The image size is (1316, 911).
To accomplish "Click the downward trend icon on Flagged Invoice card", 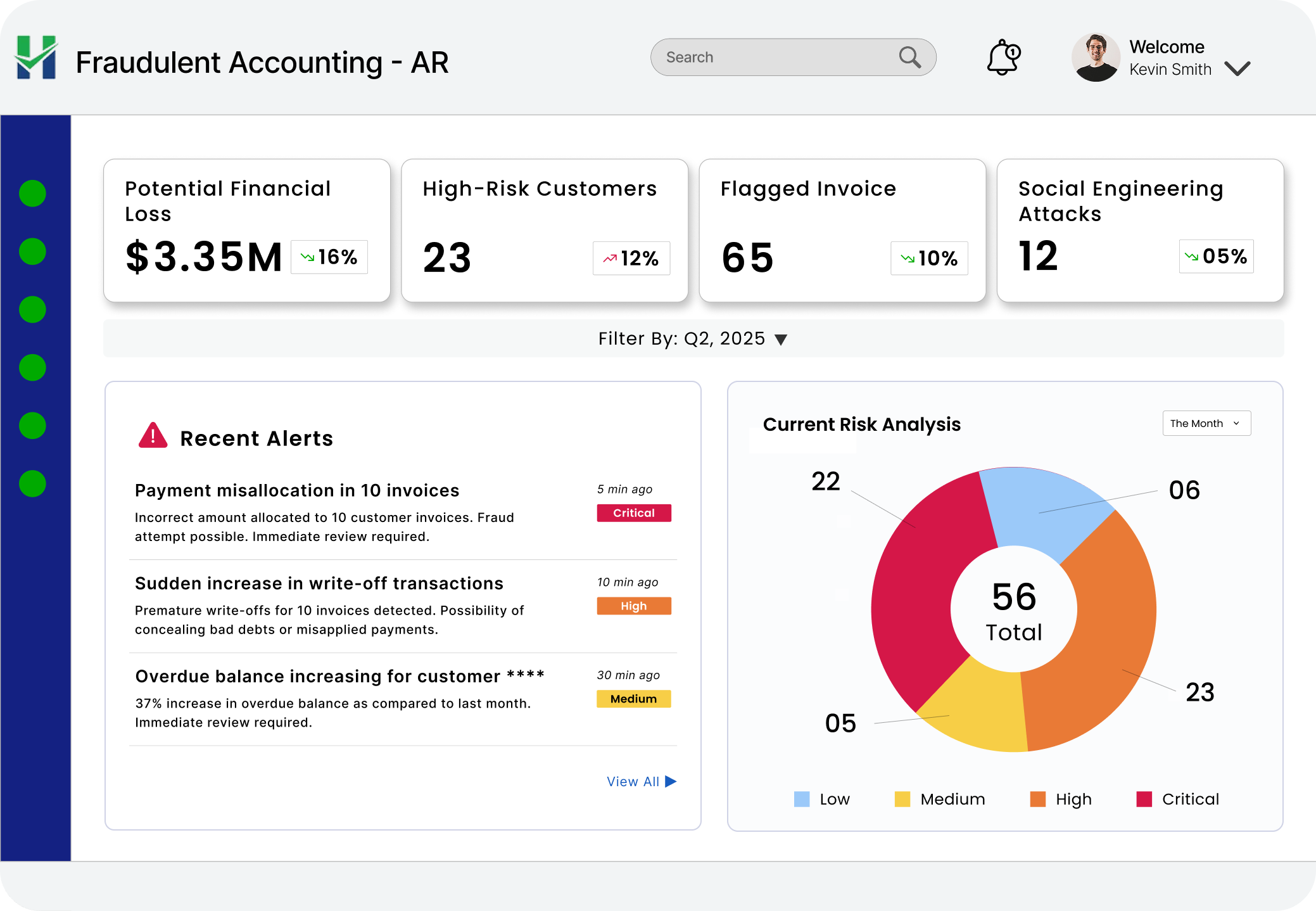I will click(907, 258).
